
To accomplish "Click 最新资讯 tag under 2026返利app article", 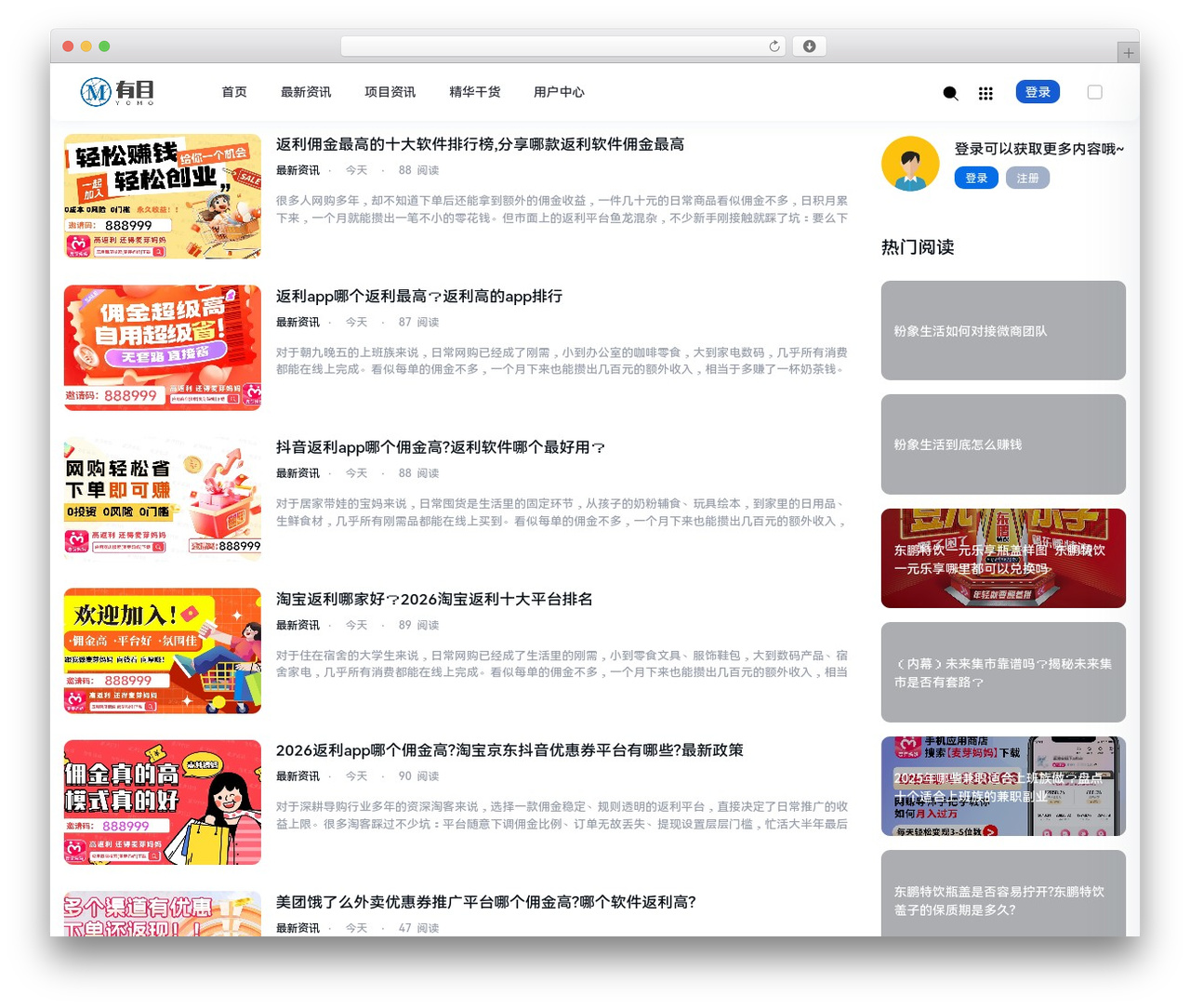I will pyautogui.click(x=297, y=776).
